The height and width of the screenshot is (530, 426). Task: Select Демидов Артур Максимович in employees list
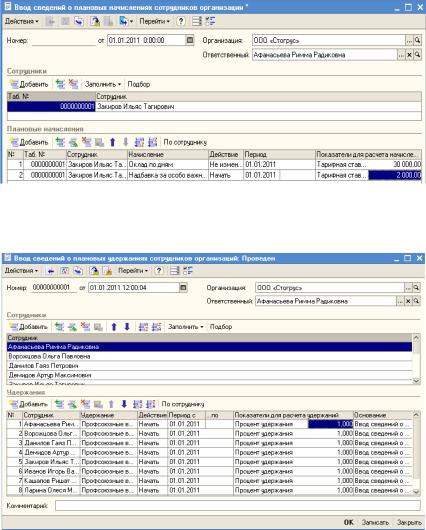(x=209, y=375)
